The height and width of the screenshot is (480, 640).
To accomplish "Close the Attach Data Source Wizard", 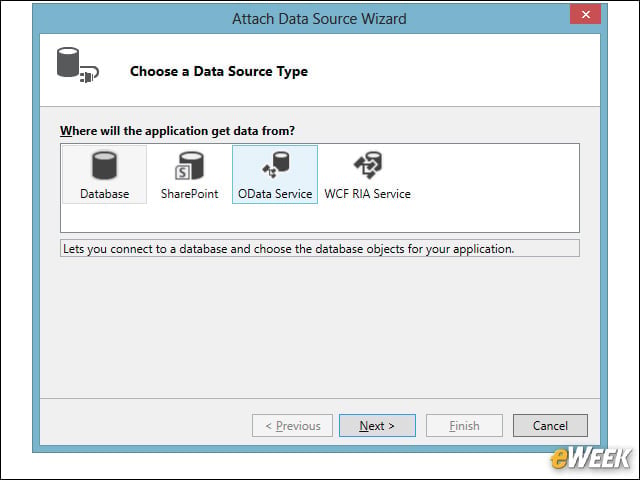I will 585,15.
